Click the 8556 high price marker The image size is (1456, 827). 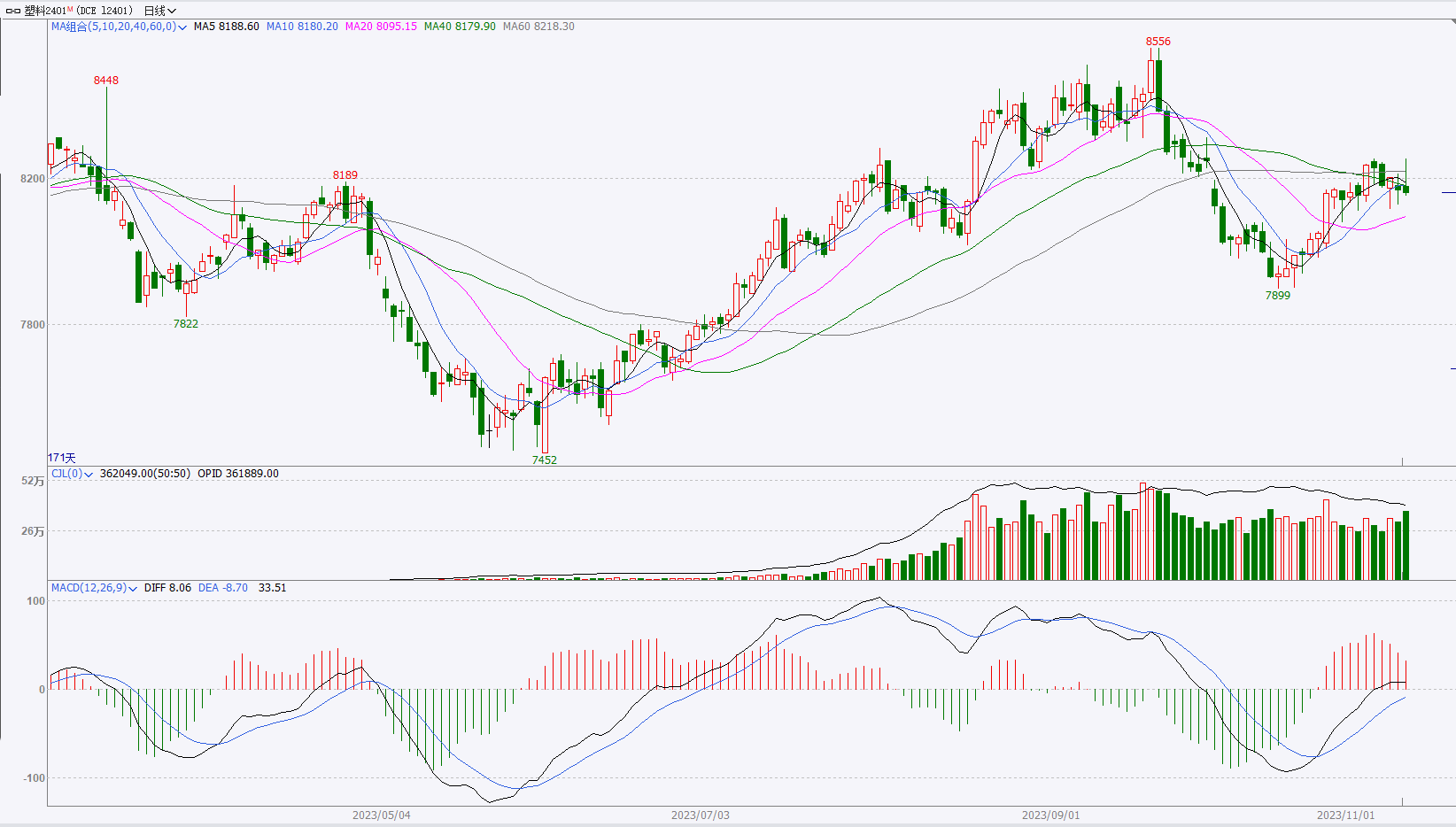[x=1158, y=42]
